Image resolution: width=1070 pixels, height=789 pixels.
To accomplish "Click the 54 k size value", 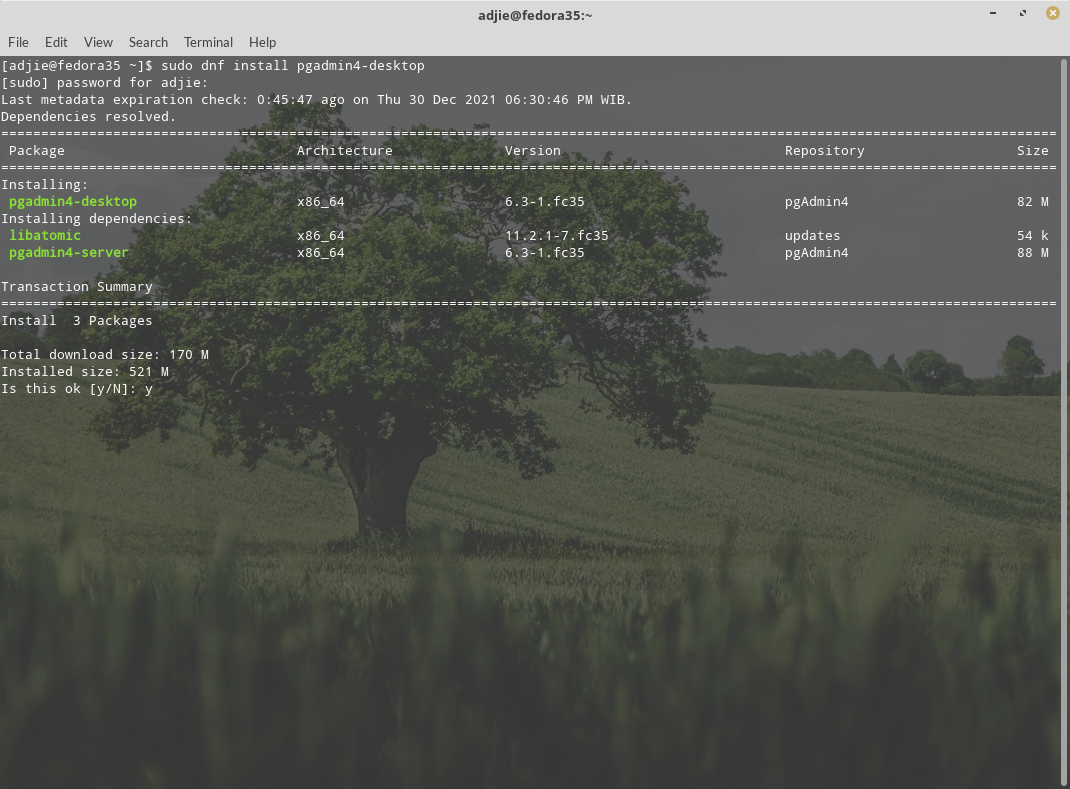I will pyautogui.click(x=1032, y=235).
